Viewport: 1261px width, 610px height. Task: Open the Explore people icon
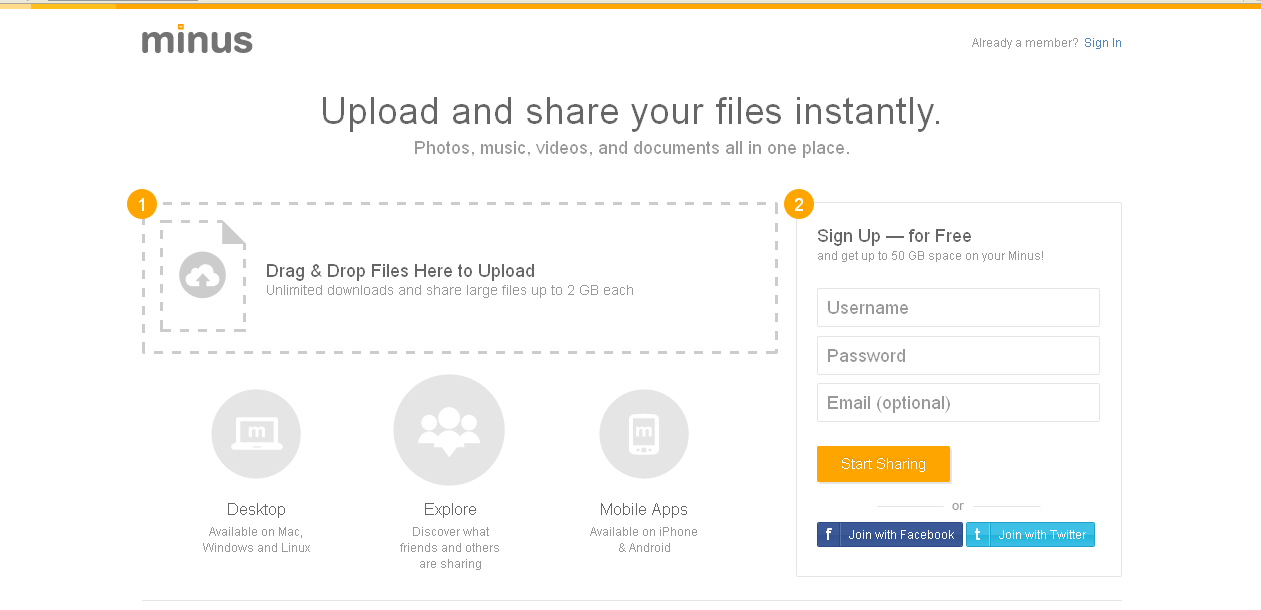pos(449,430)
